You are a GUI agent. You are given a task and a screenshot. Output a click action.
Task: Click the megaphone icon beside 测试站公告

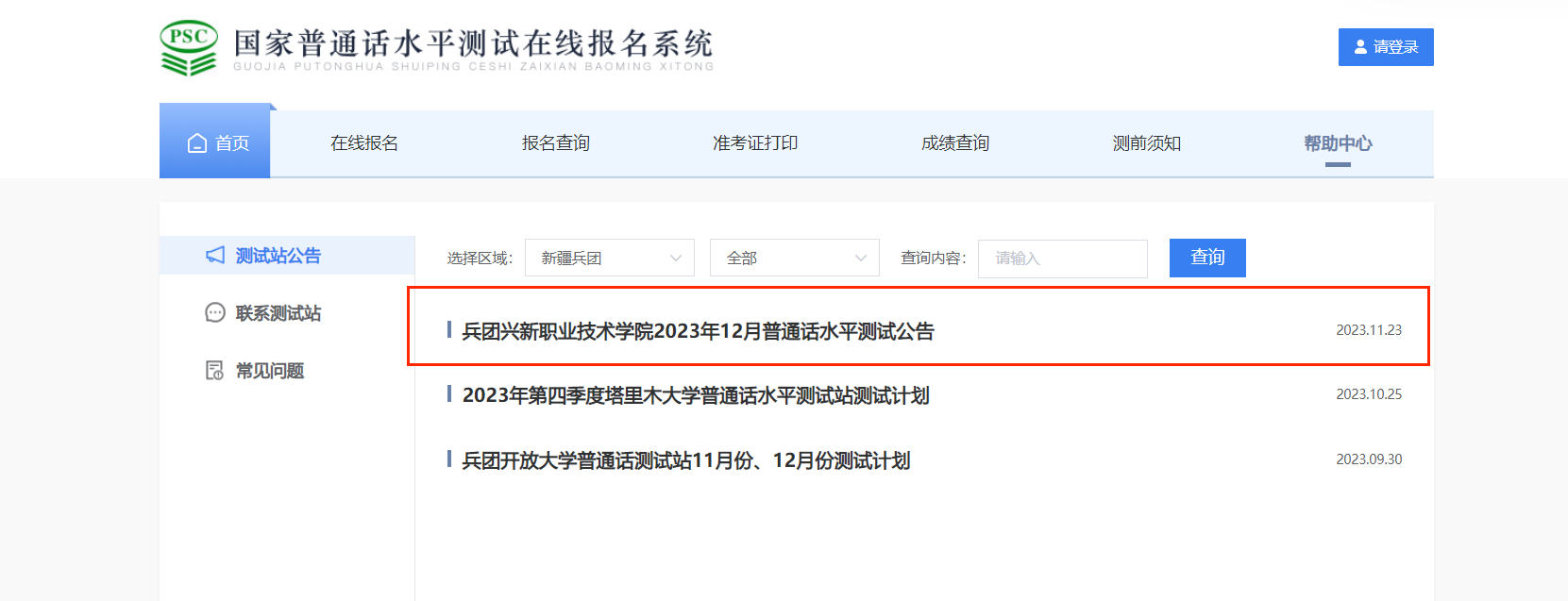[215, 256]
